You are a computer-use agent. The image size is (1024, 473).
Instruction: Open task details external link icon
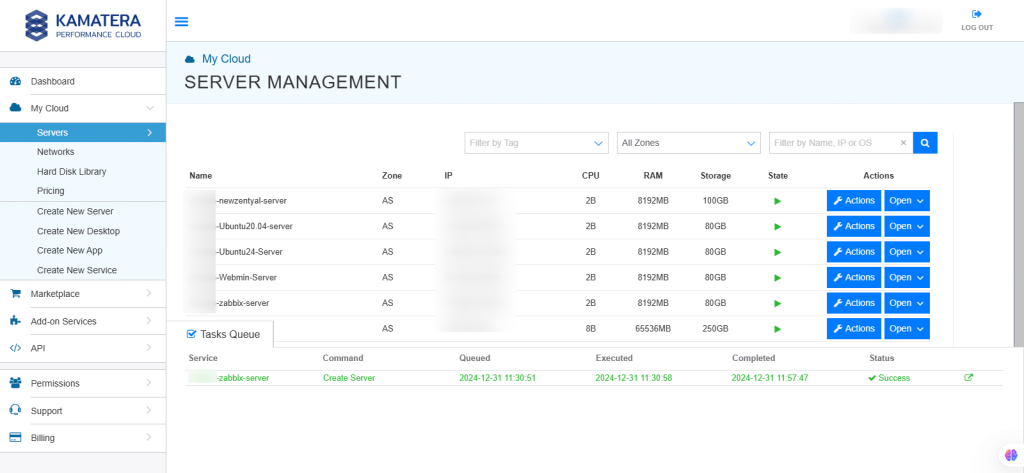[x=968, y=377]
